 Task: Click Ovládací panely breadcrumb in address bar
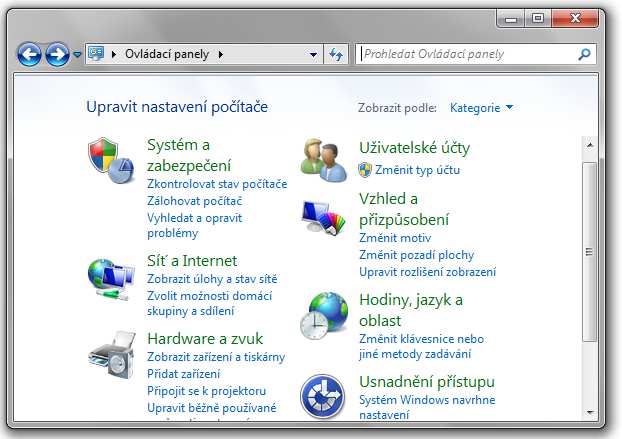tap(167, 54)
